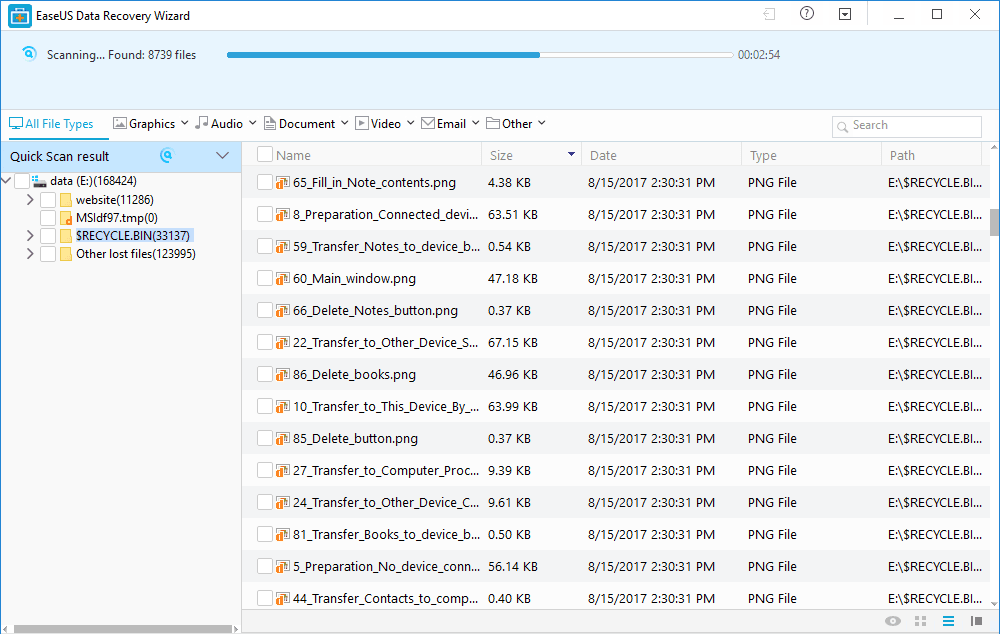The width and height of the screenshot is (1000, 634).
Task: Click the EaseUS app logo icon
Action: tap(20, 16)
